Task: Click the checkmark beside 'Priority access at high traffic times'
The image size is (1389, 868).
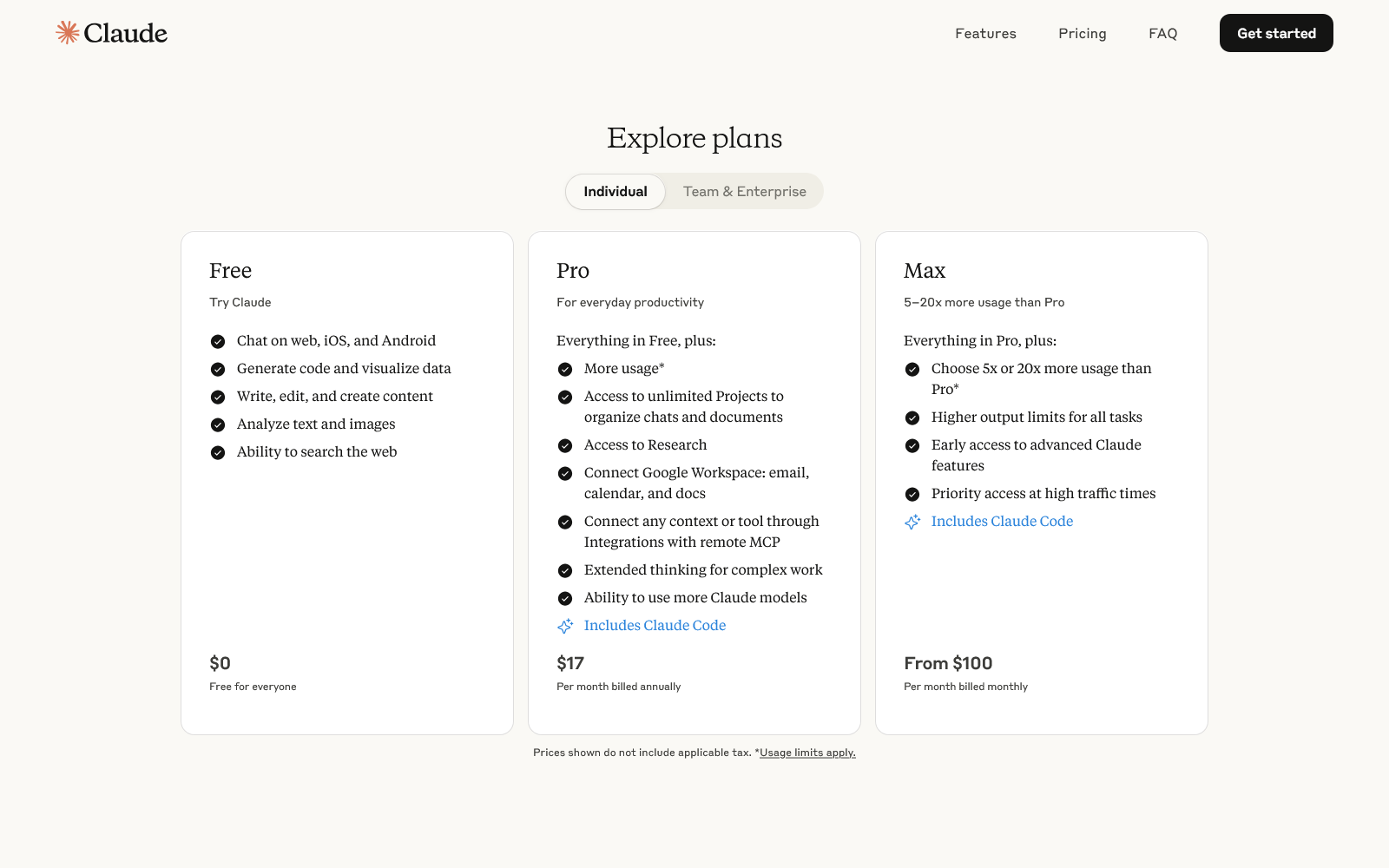Action: pyautogui.click(x=912, y=494)
